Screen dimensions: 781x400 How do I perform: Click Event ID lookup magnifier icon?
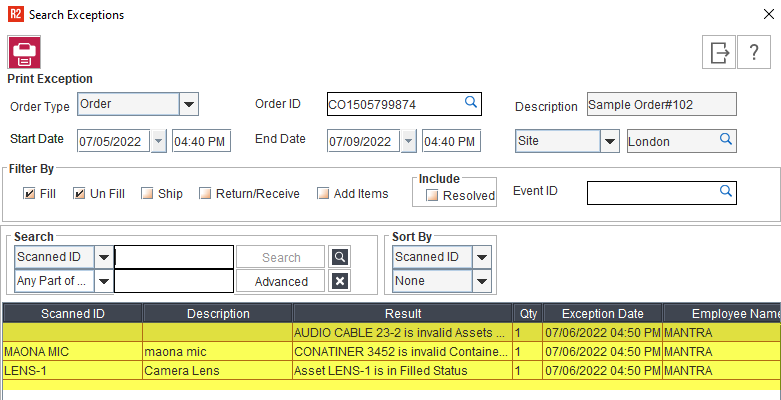point(726,190)
